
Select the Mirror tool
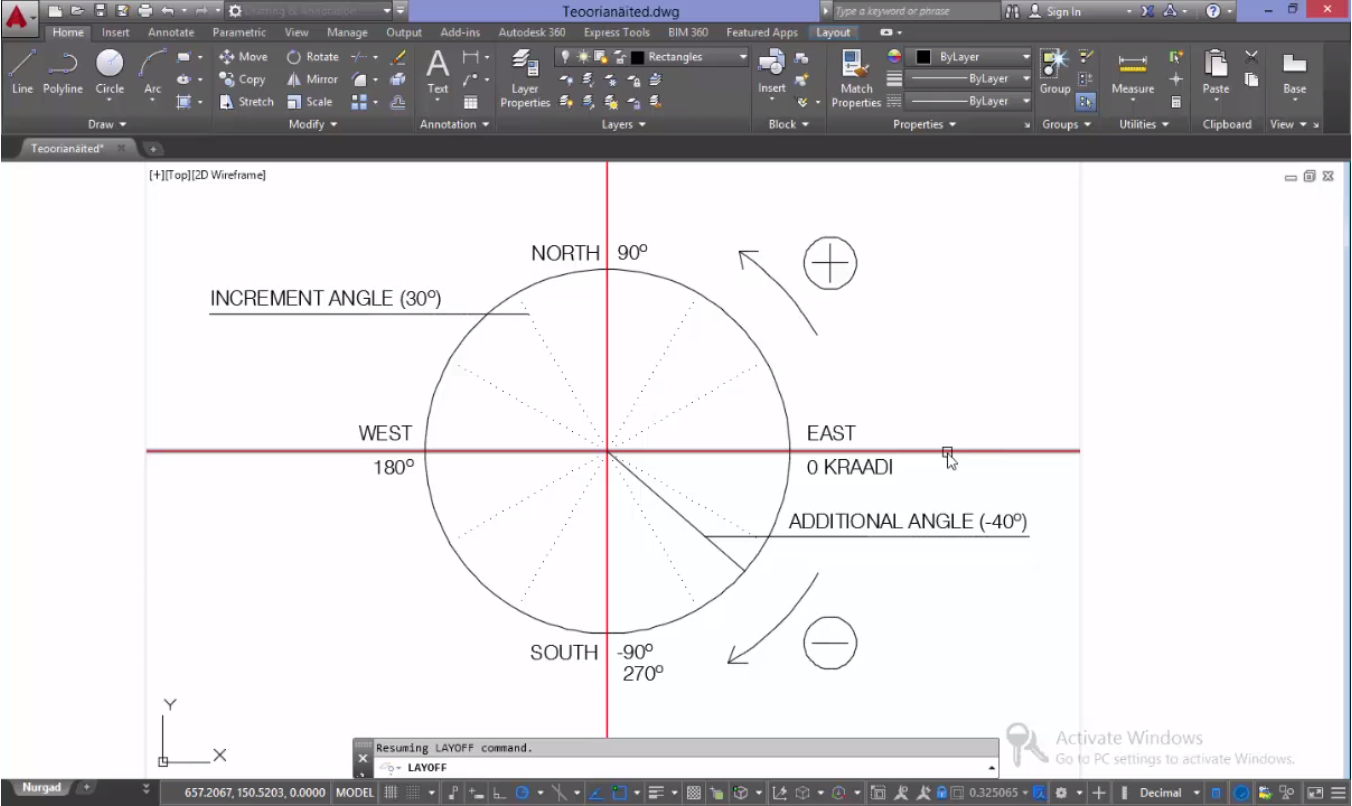[x=312, y=79]
